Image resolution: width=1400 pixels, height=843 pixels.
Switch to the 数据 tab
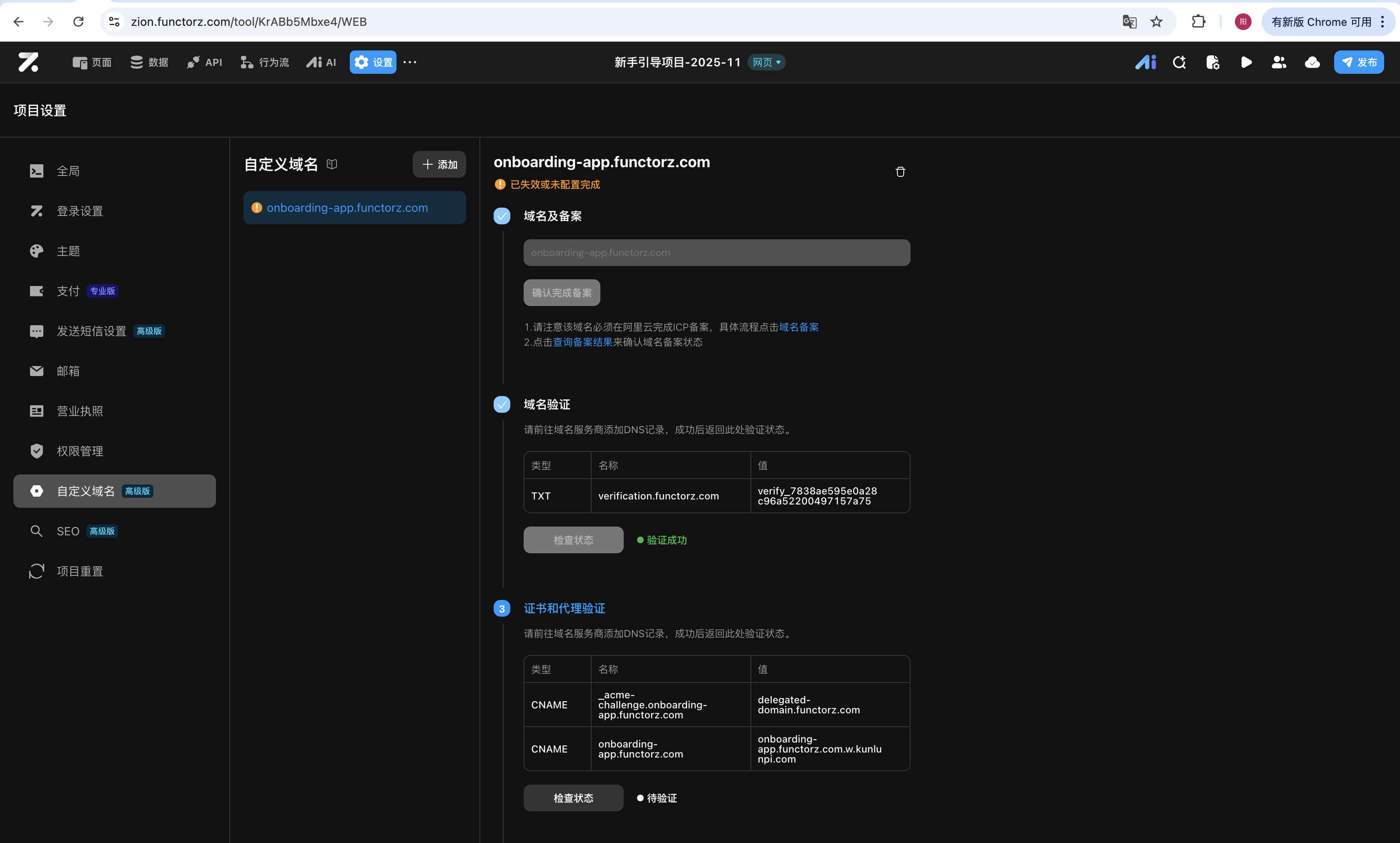pos(149,63)
